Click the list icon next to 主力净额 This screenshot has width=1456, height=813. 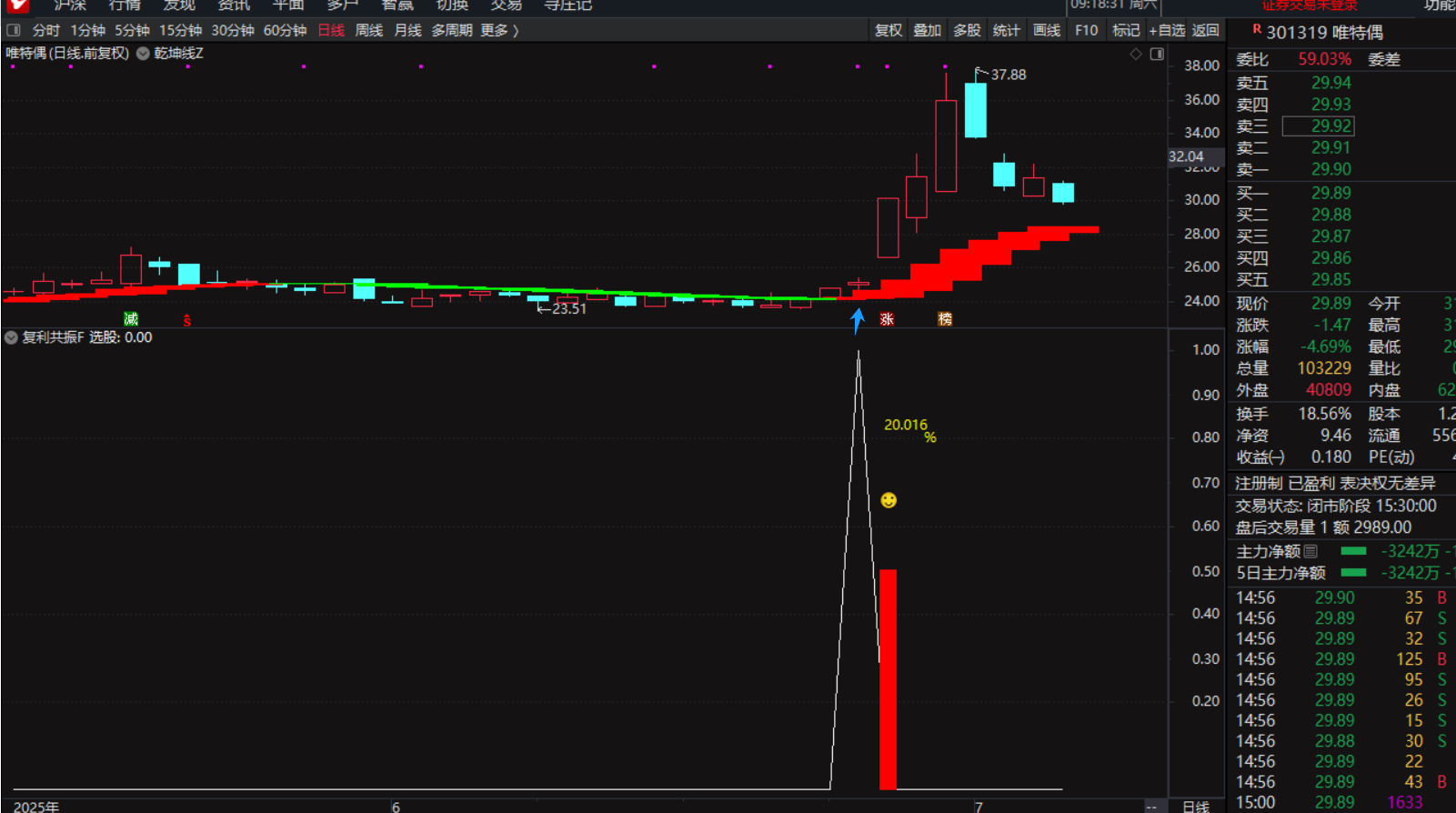[x=1310, y=551]
